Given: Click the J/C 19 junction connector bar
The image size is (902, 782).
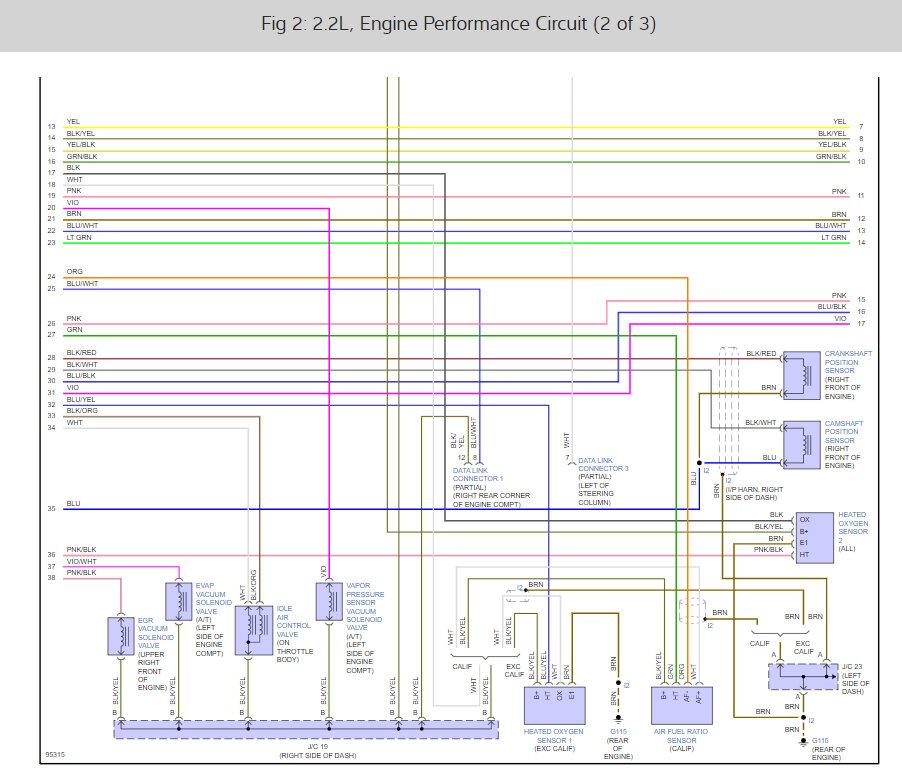Looking at the screenshot, I should 306,729.
